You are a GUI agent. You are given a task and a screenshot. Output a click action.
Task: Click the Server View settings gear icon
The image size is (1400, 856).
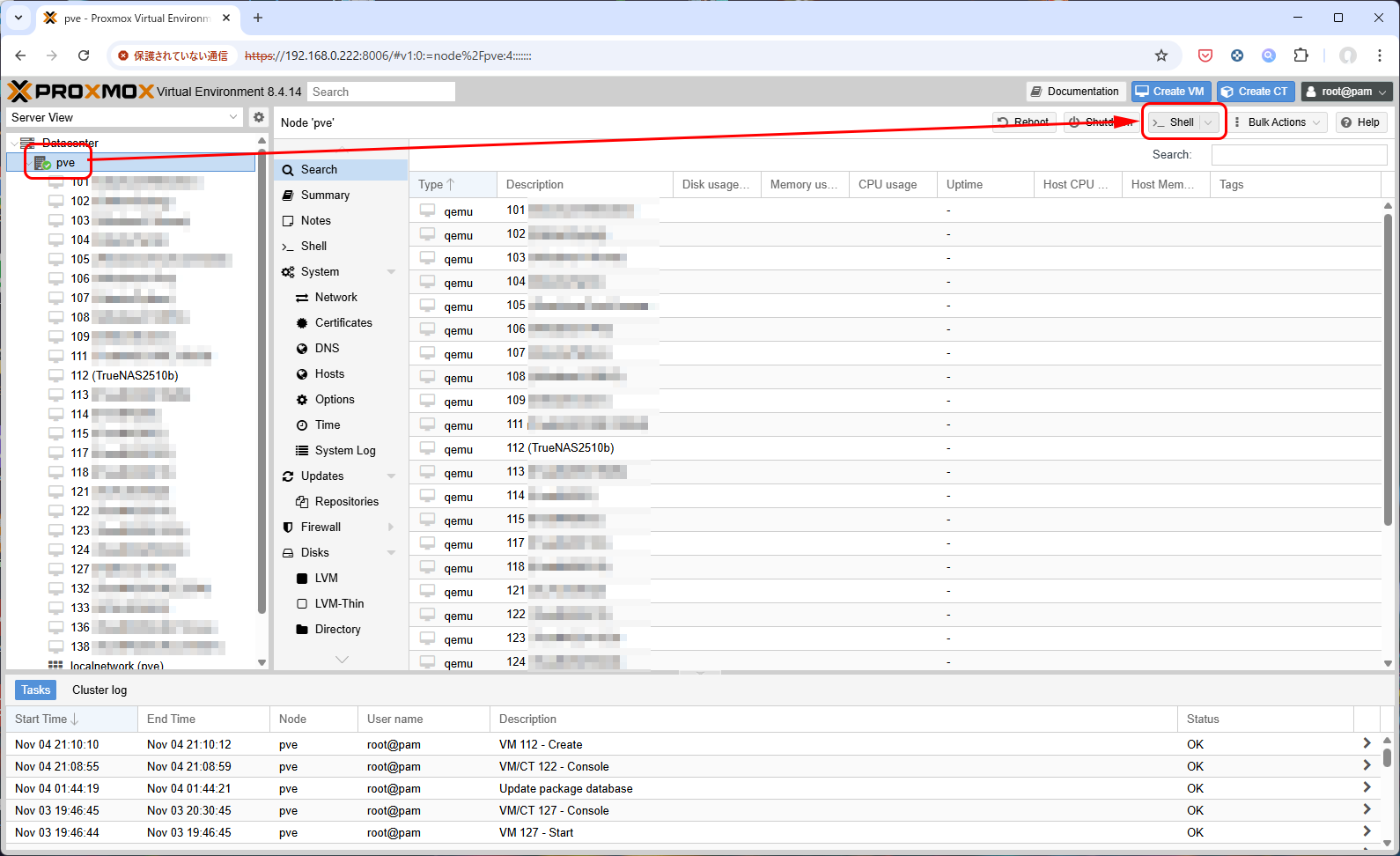(x=258, y=117)
